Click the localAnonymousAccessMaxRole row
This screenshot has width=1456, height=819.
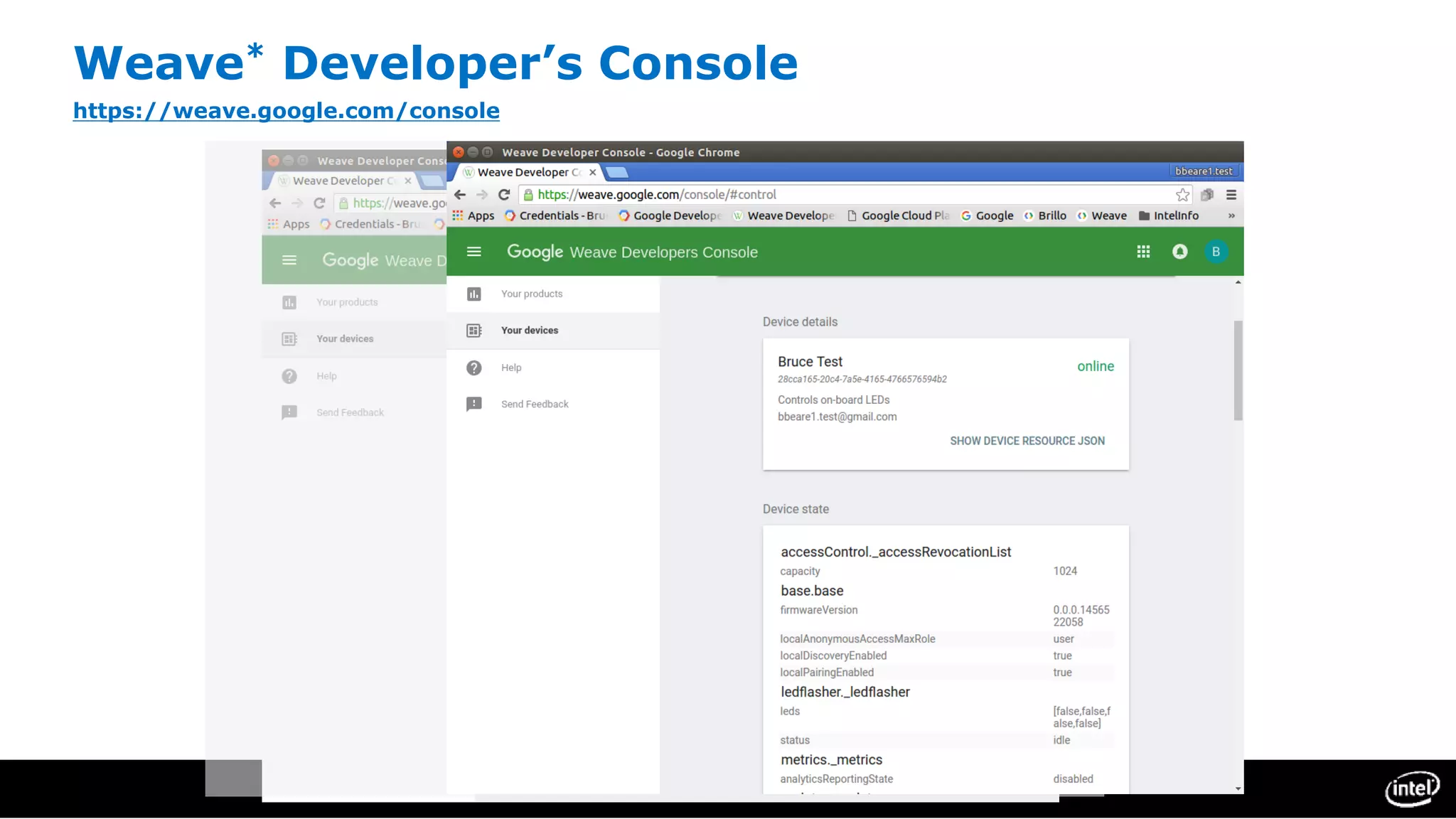pyautogui.click(x=946, y=639)
